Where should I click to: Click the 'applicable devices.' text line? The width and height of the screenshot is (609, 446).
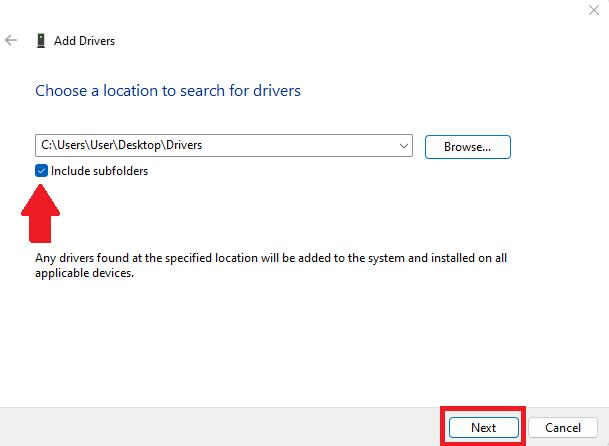coord(84,273)
